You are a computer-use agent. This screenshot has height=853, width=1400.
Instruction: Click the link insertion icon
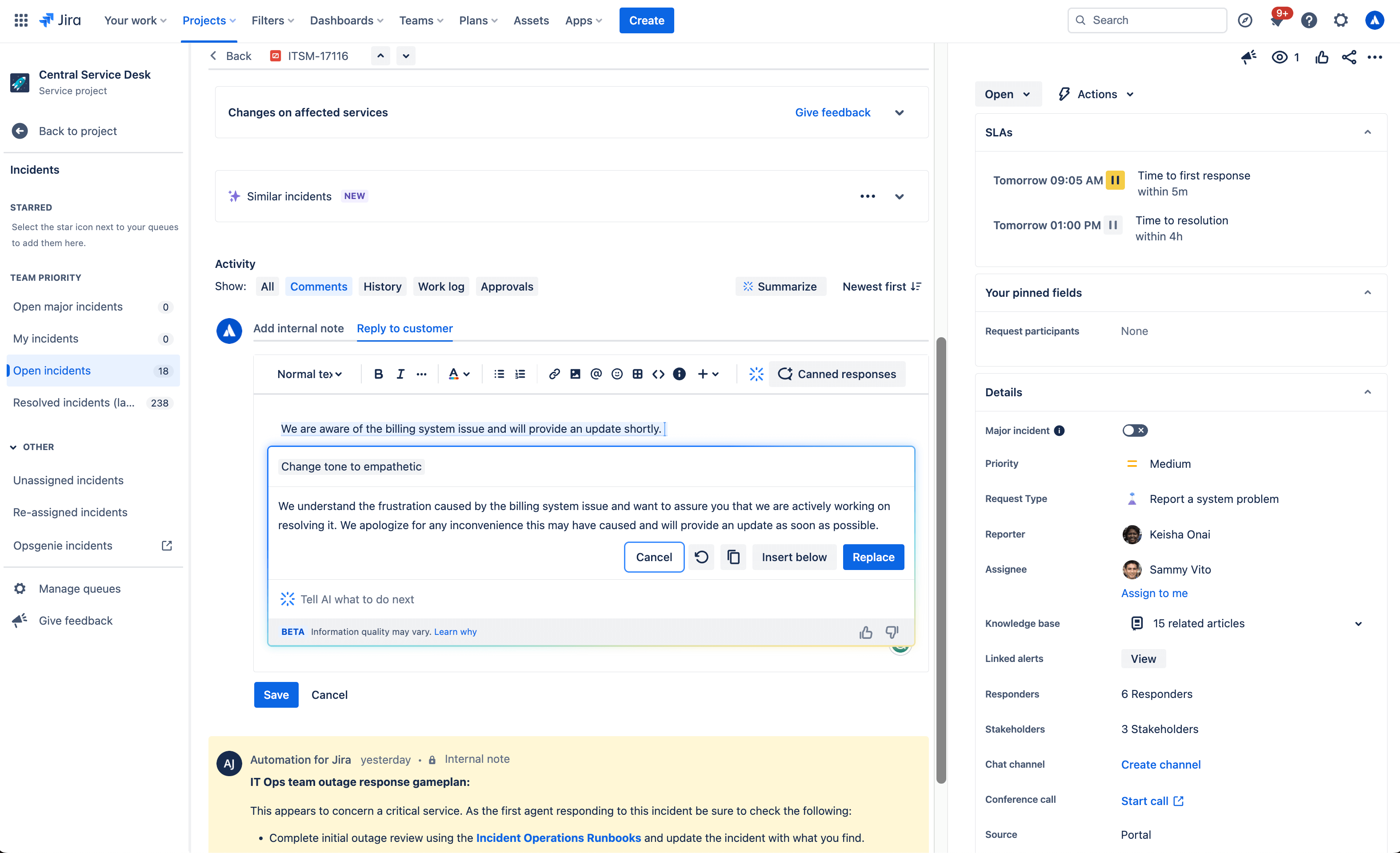[x=552, y=373]
